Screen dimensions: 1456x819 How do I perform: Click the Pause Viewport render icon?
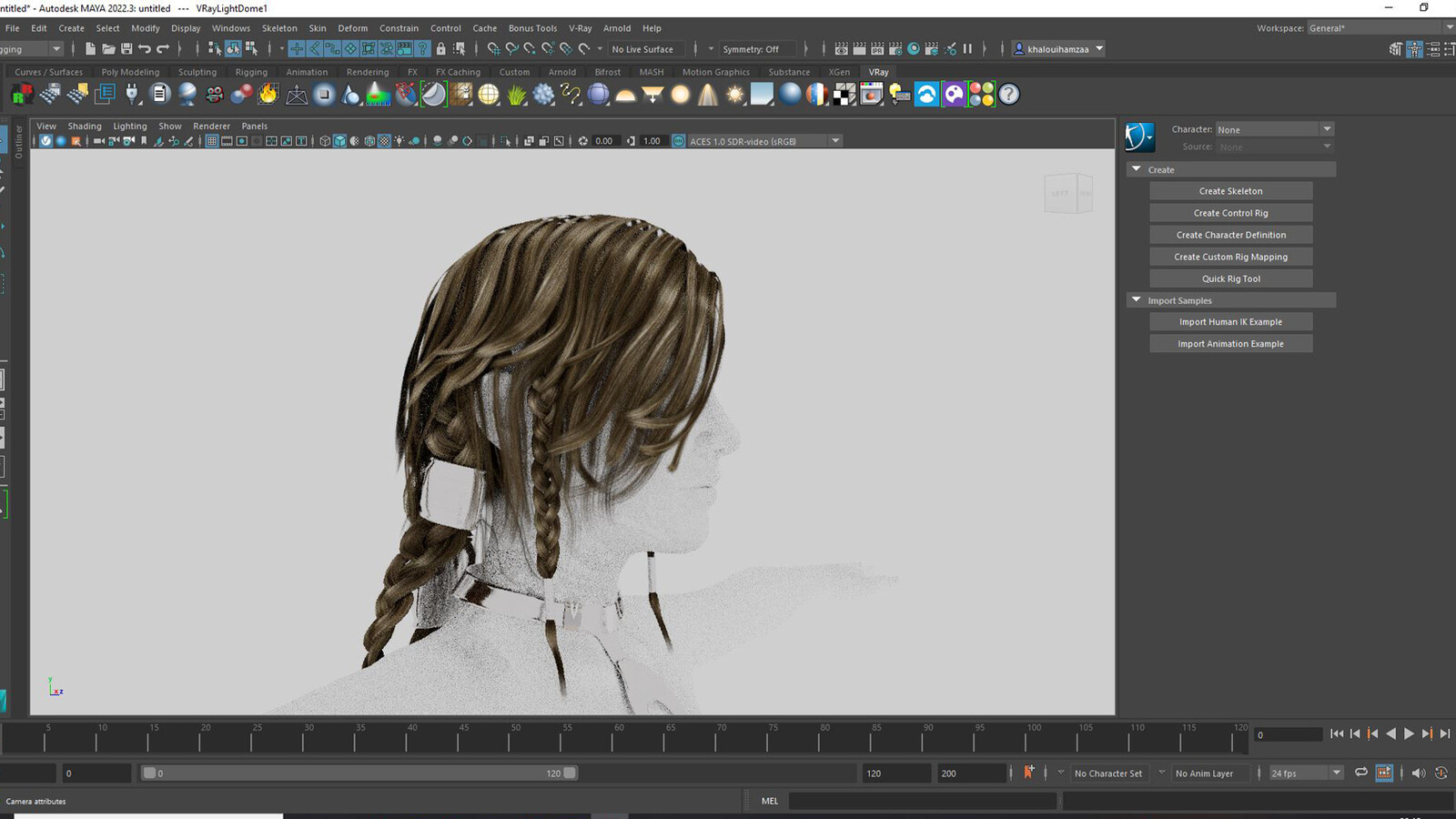coord(967,49)
